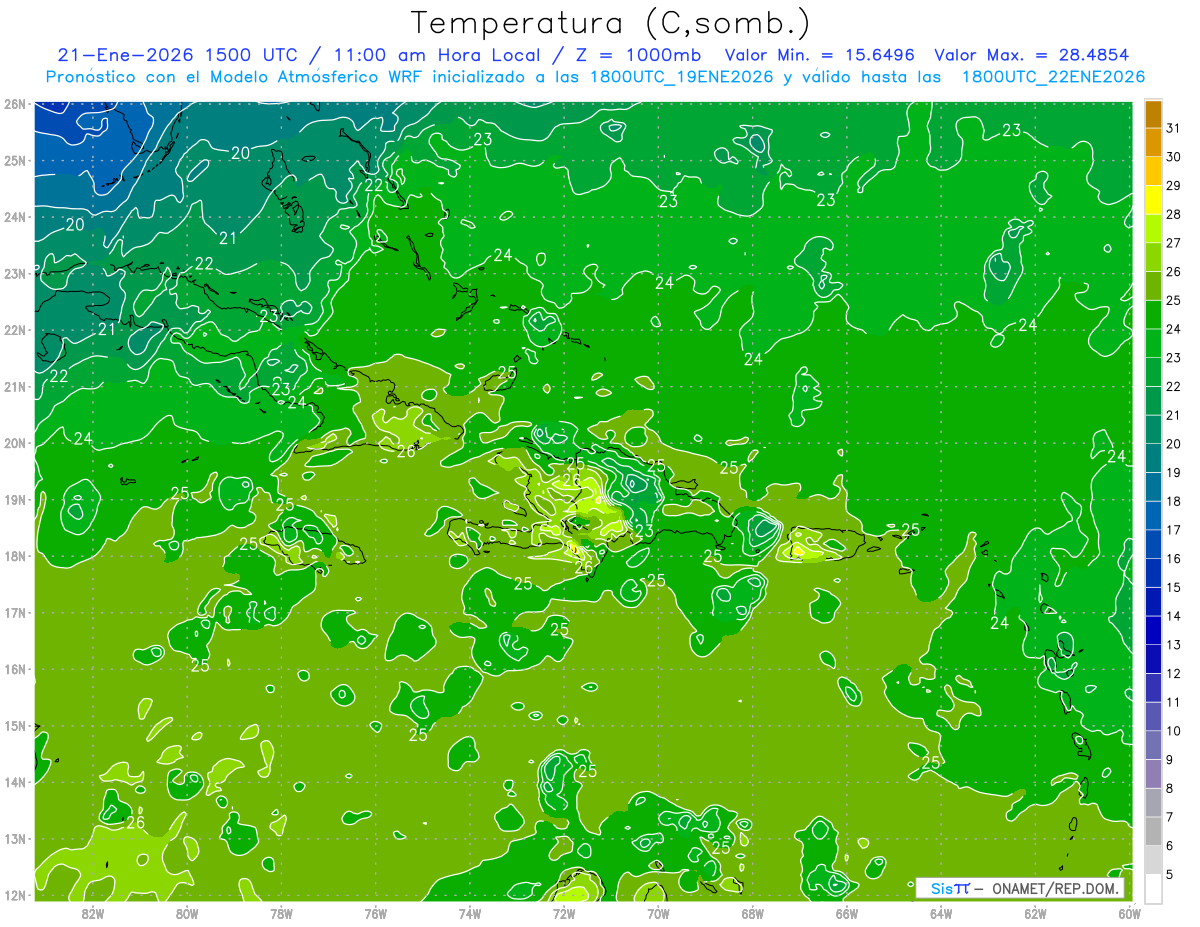
Task: Pick the dark blue legend swatch between 13 and 14
Action: [1153, 631]
